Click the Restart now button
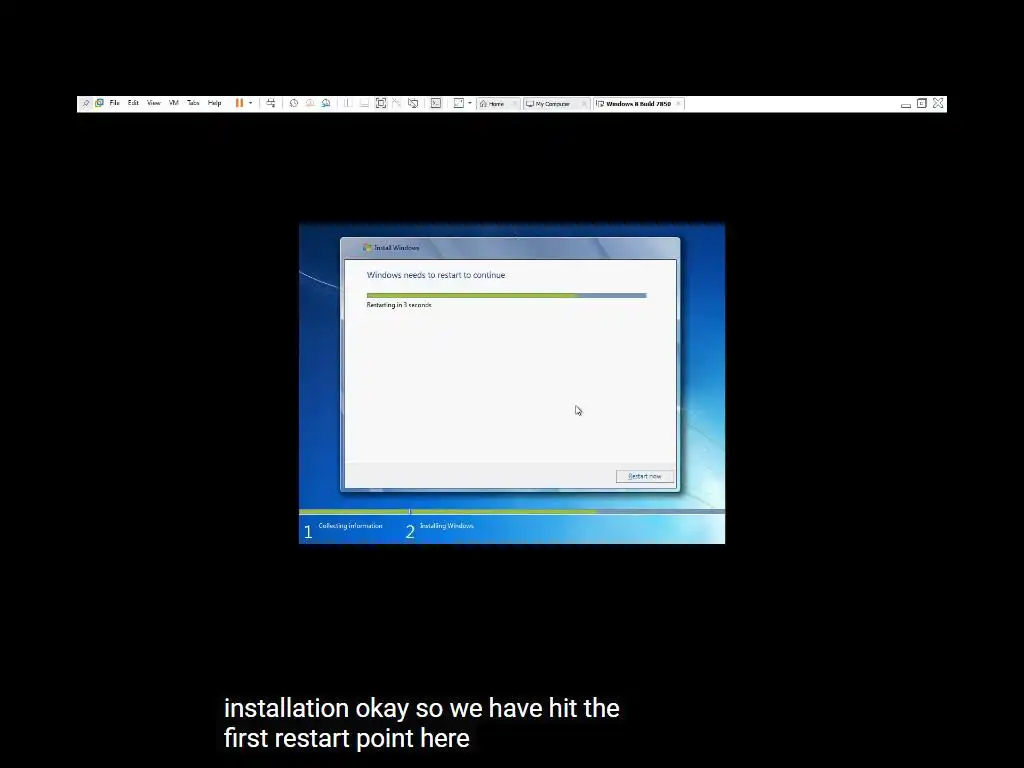This screenshot has height=768, width=1024. pos(645,476)
